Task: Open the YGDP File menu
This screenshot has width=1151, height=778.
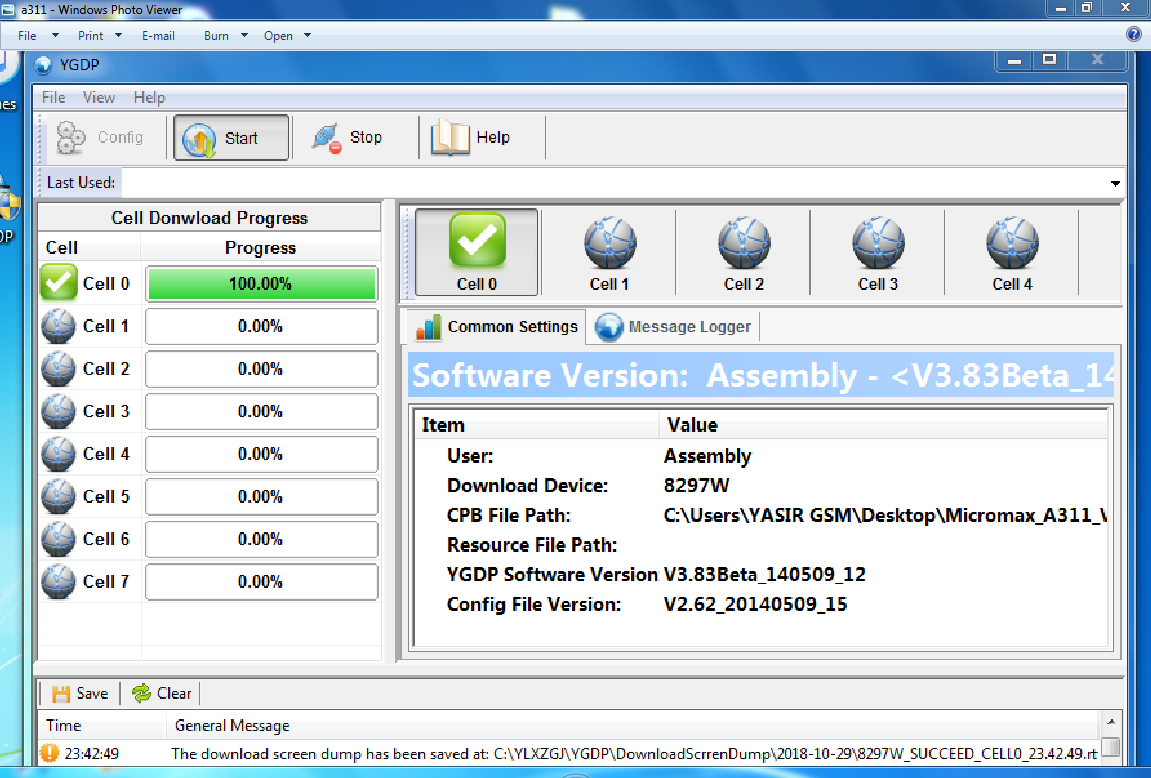Action: tap(53, 98)
